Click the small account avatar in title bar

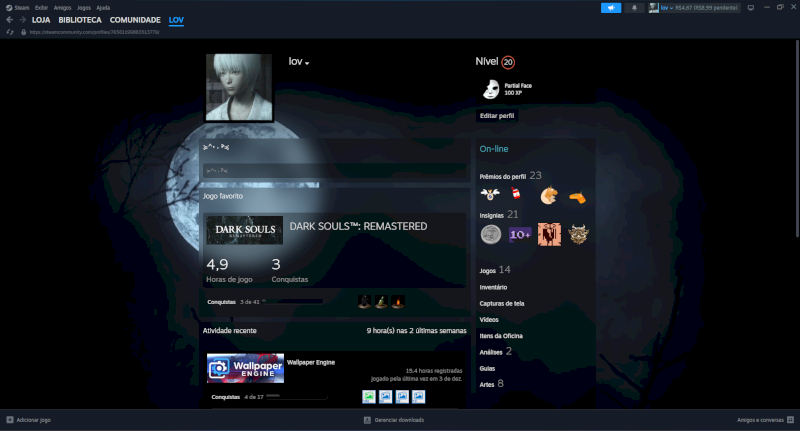click(x=654, y=8)
